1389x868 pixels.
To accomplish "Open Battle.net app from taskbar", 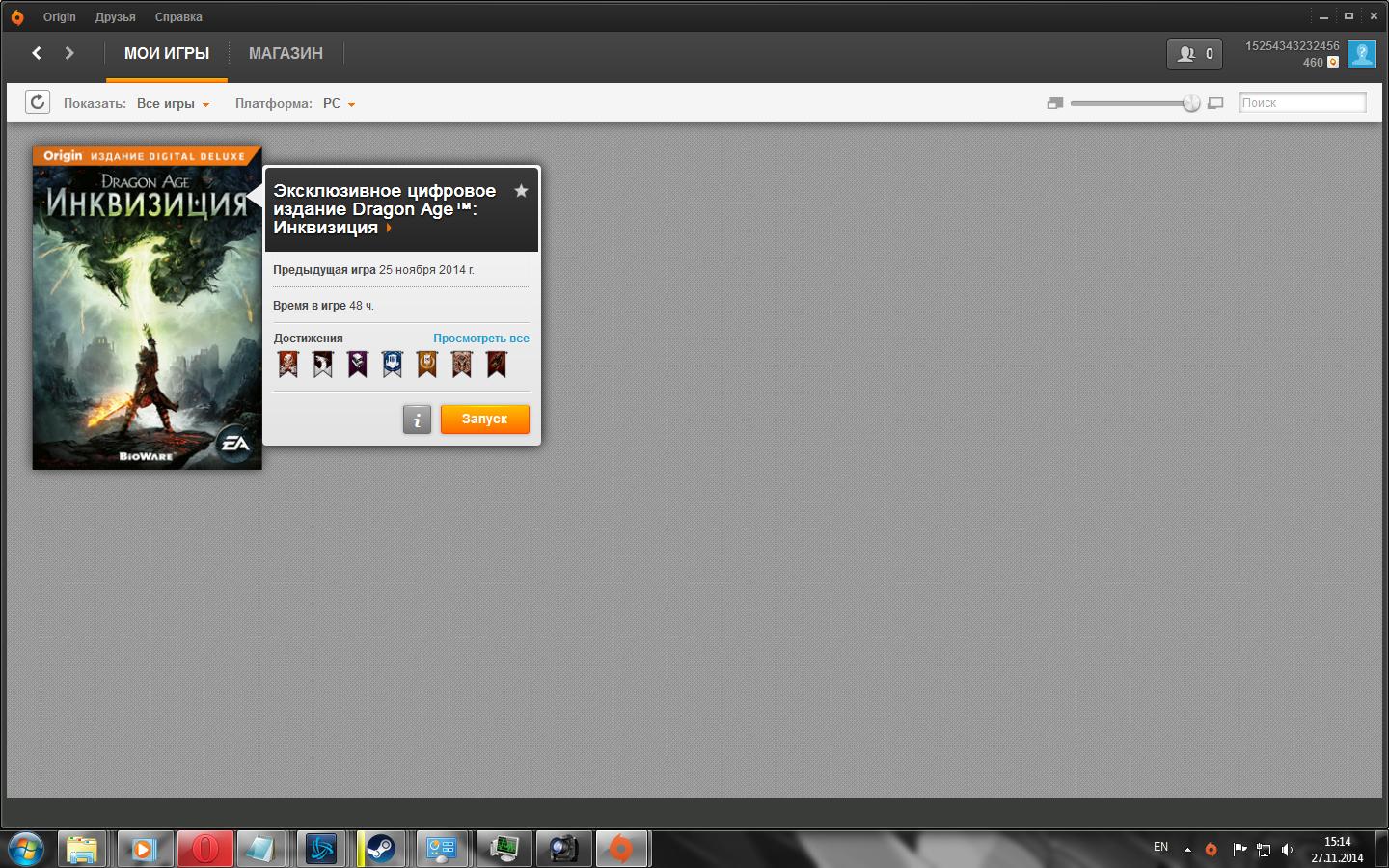I will 322,849.
